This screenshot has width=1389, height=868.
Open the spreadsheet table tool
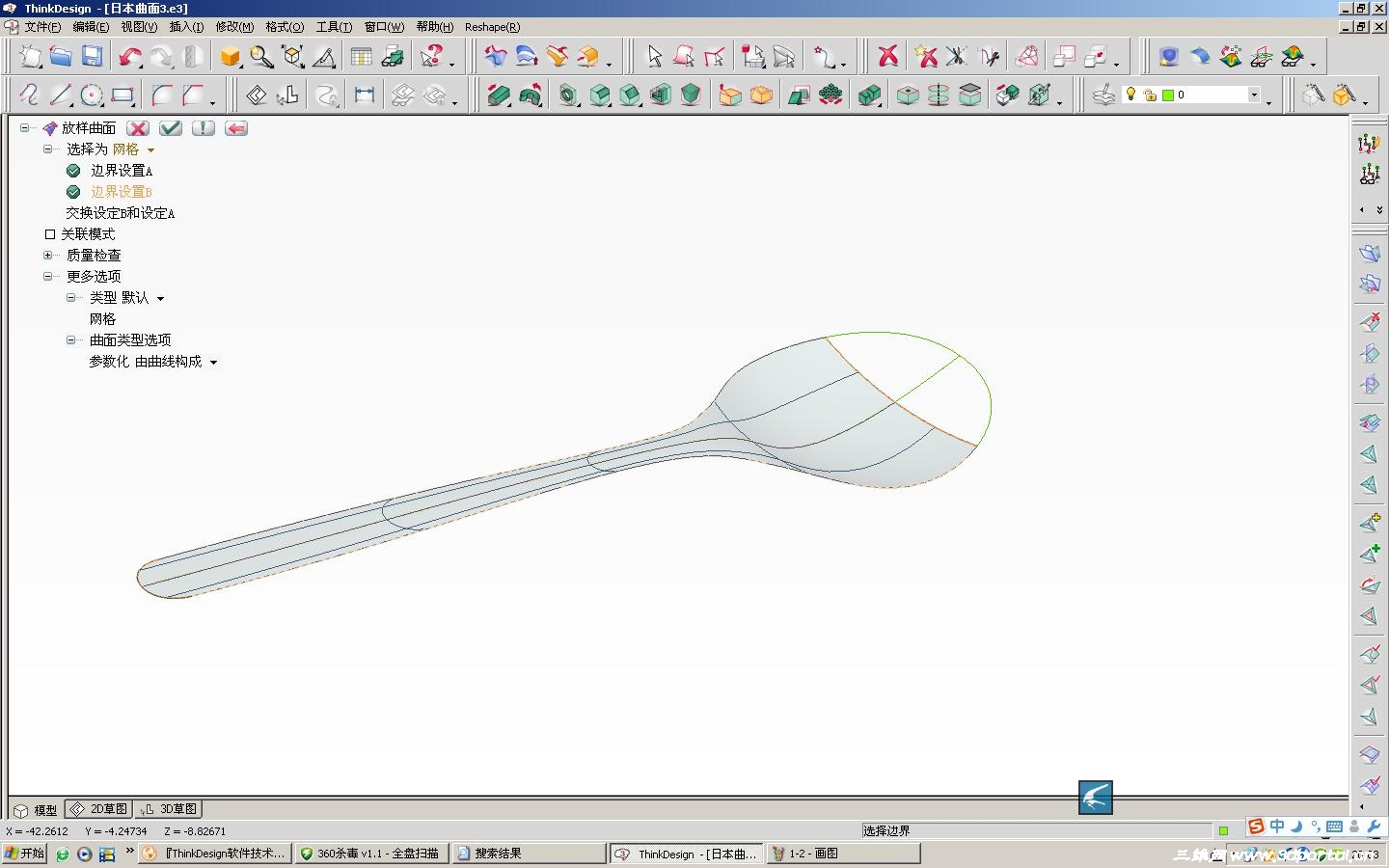[x=361, y=57]
